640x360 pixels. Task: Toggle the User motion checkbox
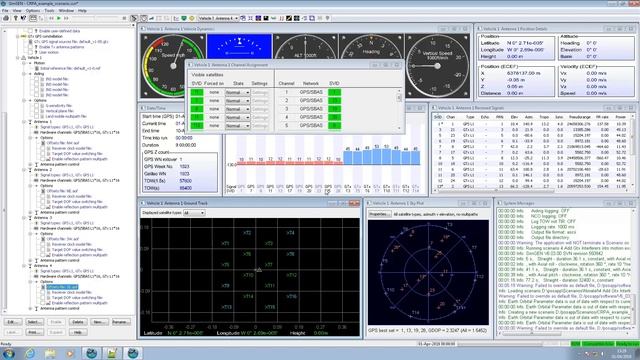[x=30, y=52]
